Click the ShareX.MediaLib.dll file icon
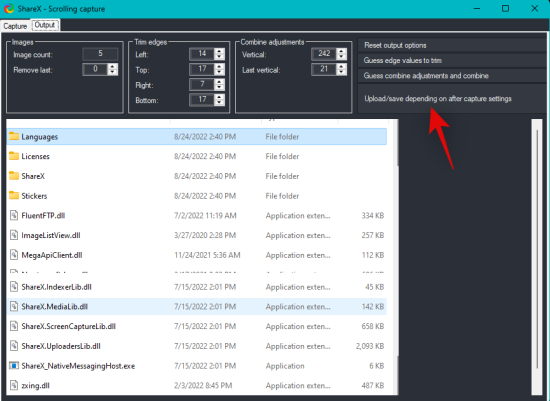The width and height of the screenshot is (550, 401). click(14, 306)
